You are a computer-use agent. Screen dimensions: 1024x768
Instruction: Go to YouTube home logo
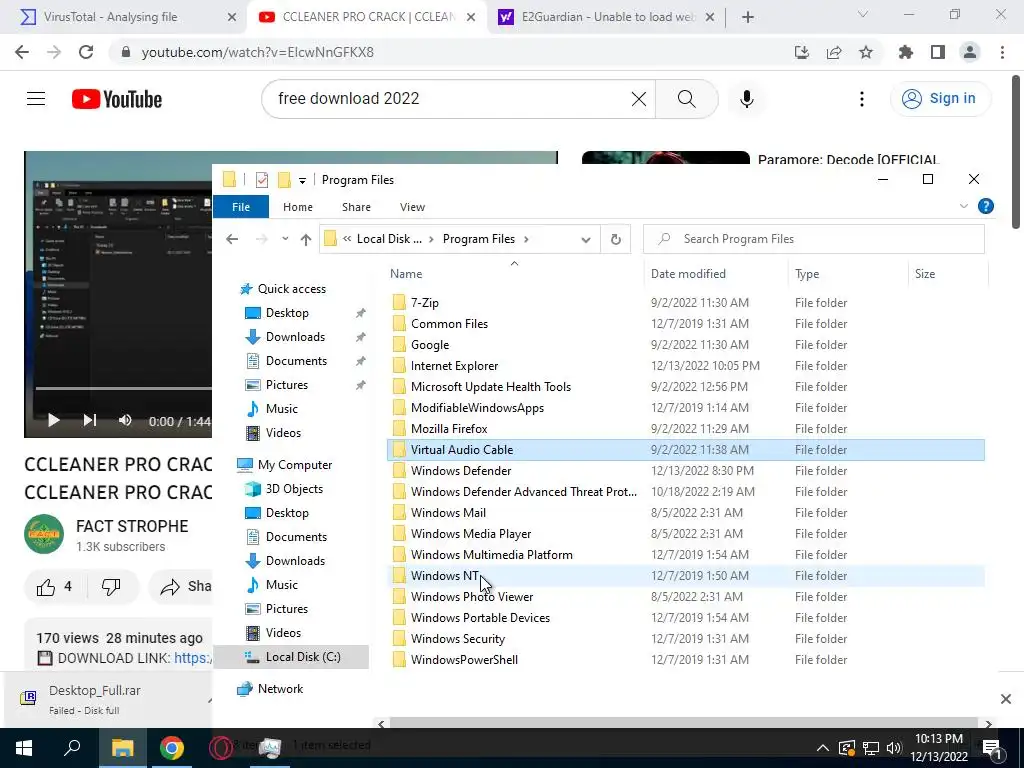(x=117, y=99)
